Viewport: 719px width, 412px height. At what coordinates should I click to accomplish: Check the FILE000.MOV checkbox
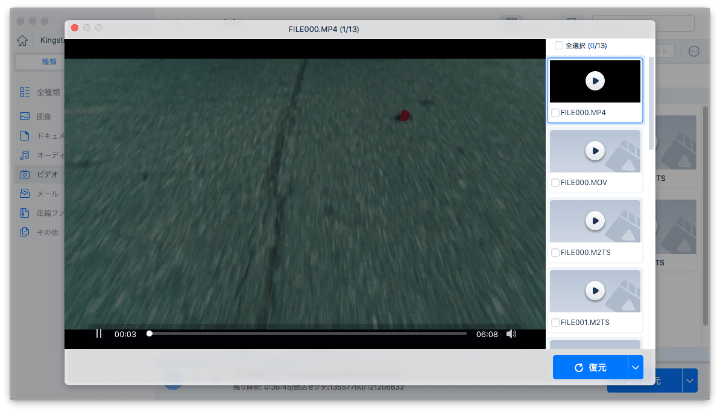(x=555, y=183)
